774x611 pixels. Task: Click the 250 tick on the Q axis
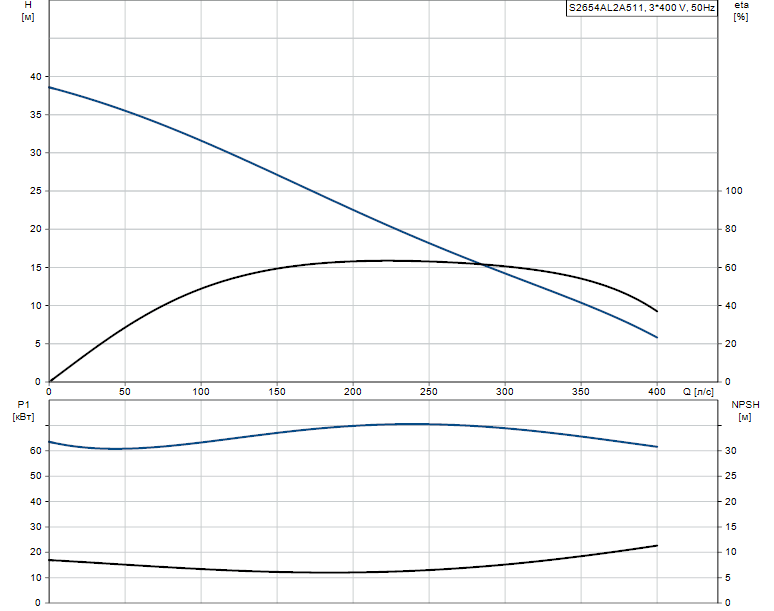[429, 391]
